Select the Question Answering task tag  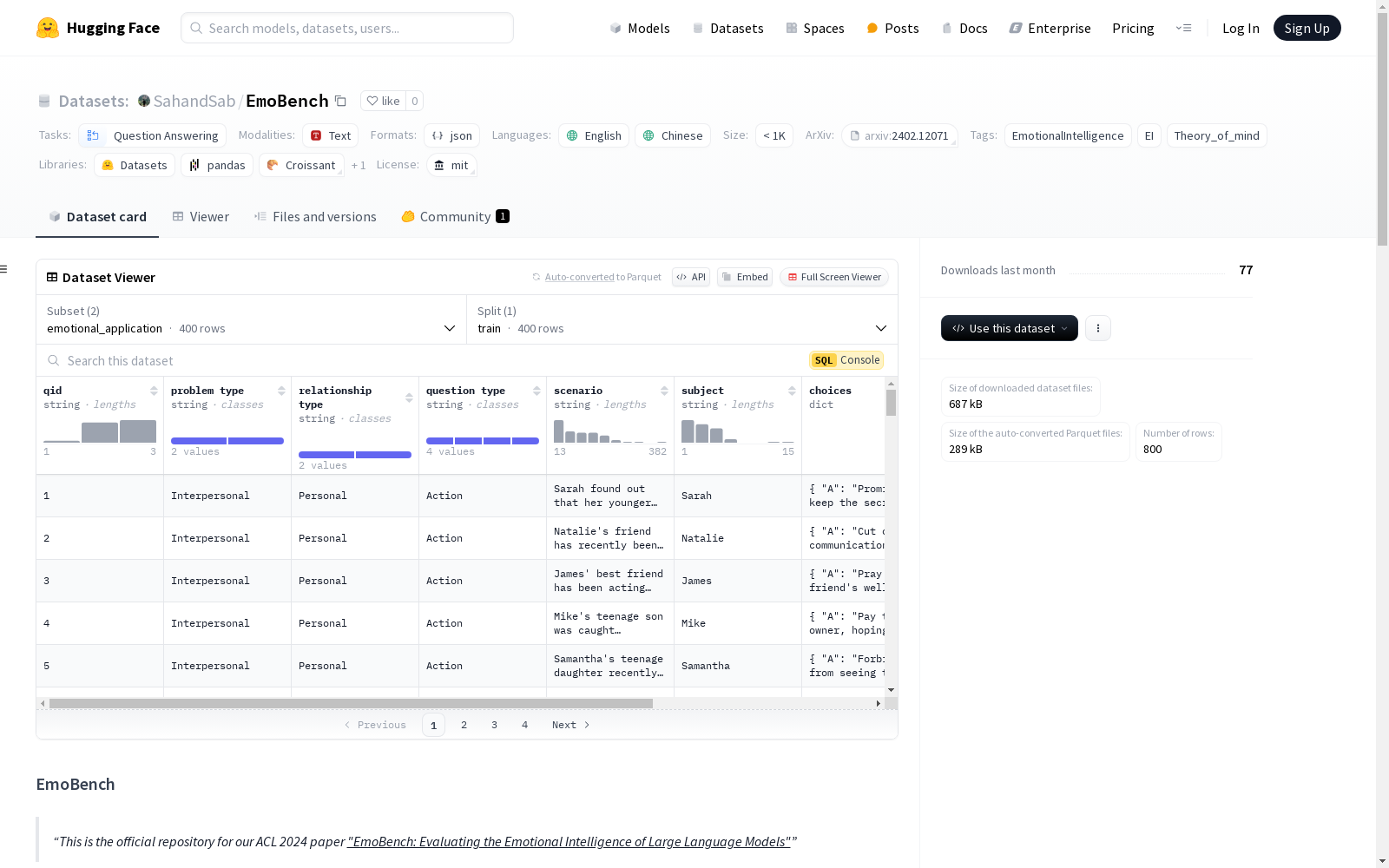153,135
